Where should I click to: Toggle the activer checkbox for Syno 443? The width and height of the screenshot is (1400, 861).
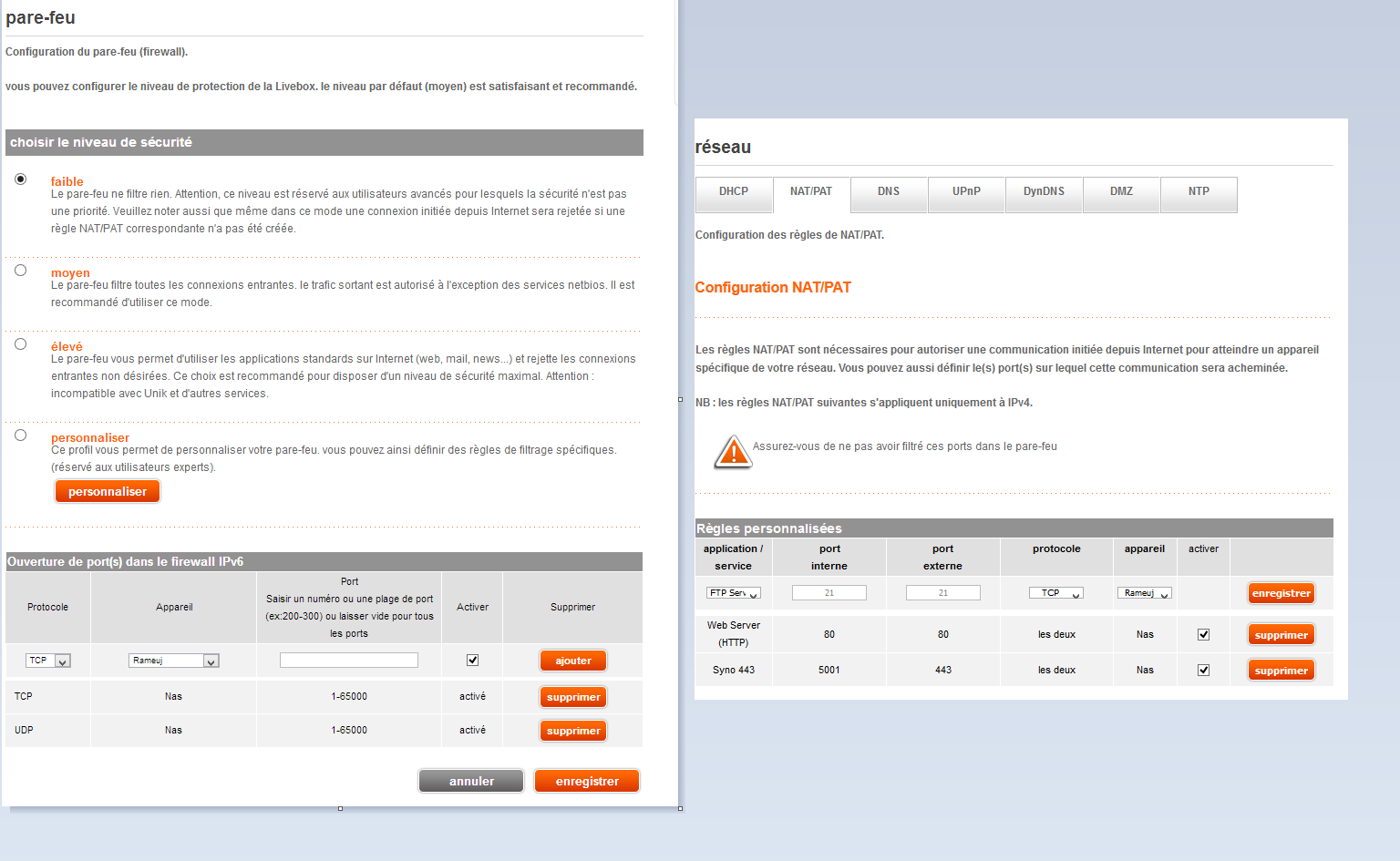(1203, 670)
